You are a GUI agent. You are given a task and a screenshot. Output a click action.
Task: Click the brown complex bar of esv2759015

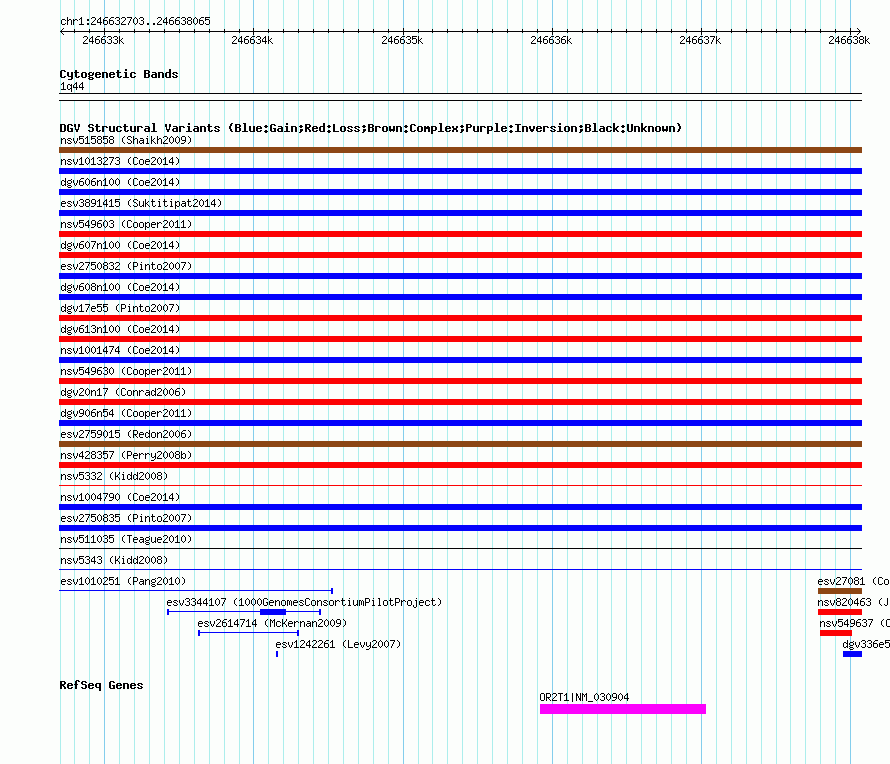pyautogui.click(x=460, y=444)
